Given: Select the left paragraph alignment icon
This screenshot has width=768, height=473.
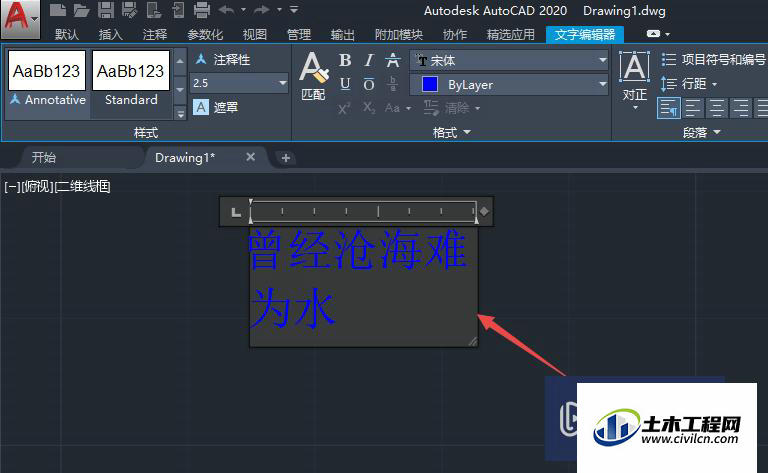Looking at the screenshot, I should pyautogui.click(x=693, y=108).
